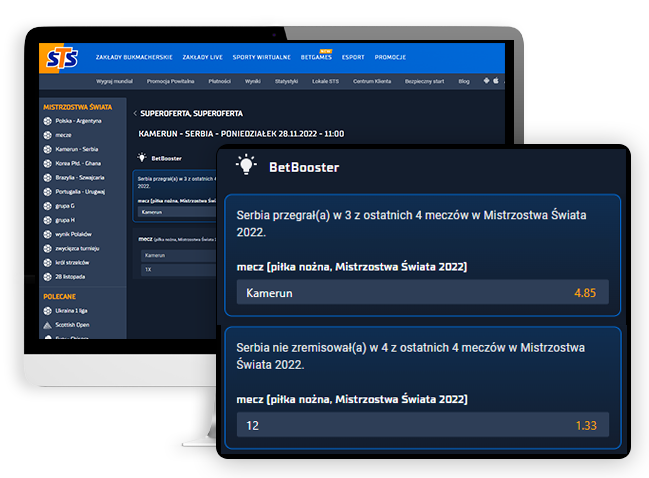Click soccer ball icon next to Ukraina 1 liga
Image resolution: width=649 pixels, height=478 pixels.
tap(48, 311)
